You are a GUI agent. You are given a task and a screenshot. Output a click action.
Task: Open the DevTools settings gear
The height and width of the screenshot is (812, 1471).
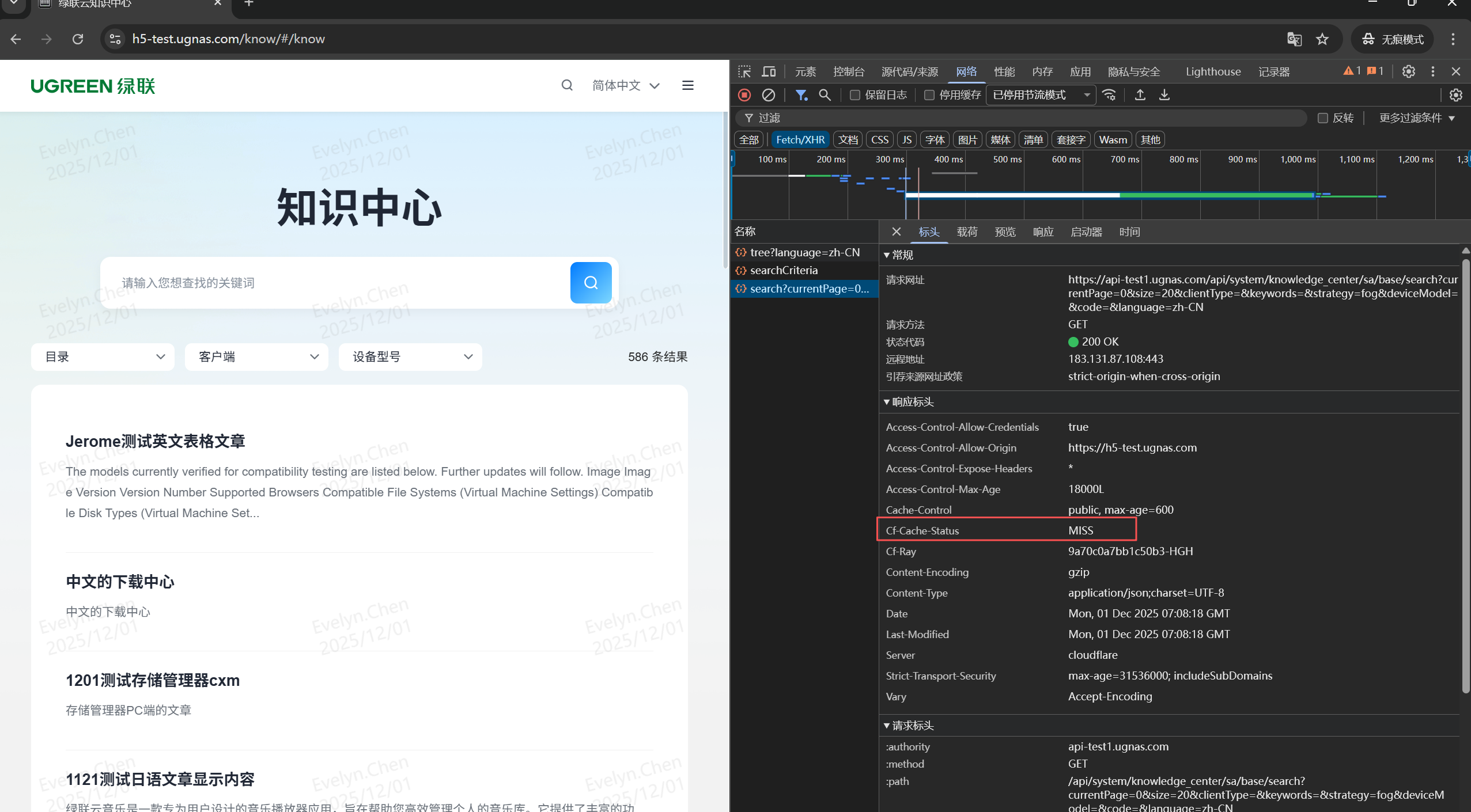1408,71
